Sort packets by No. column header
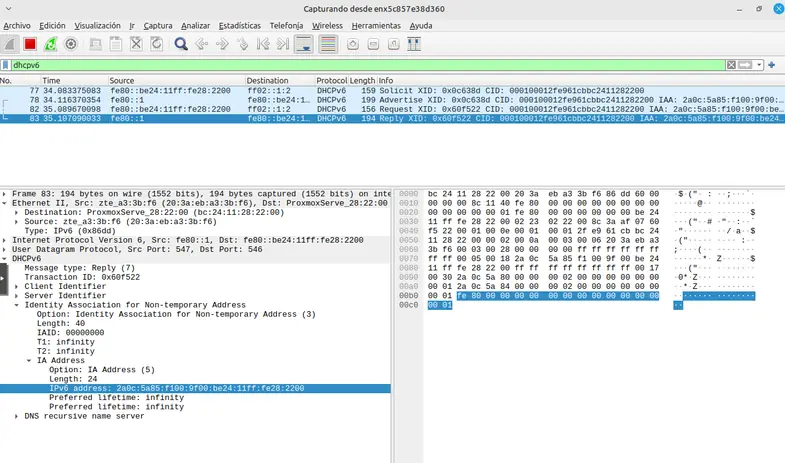 (x=20, y=81)
